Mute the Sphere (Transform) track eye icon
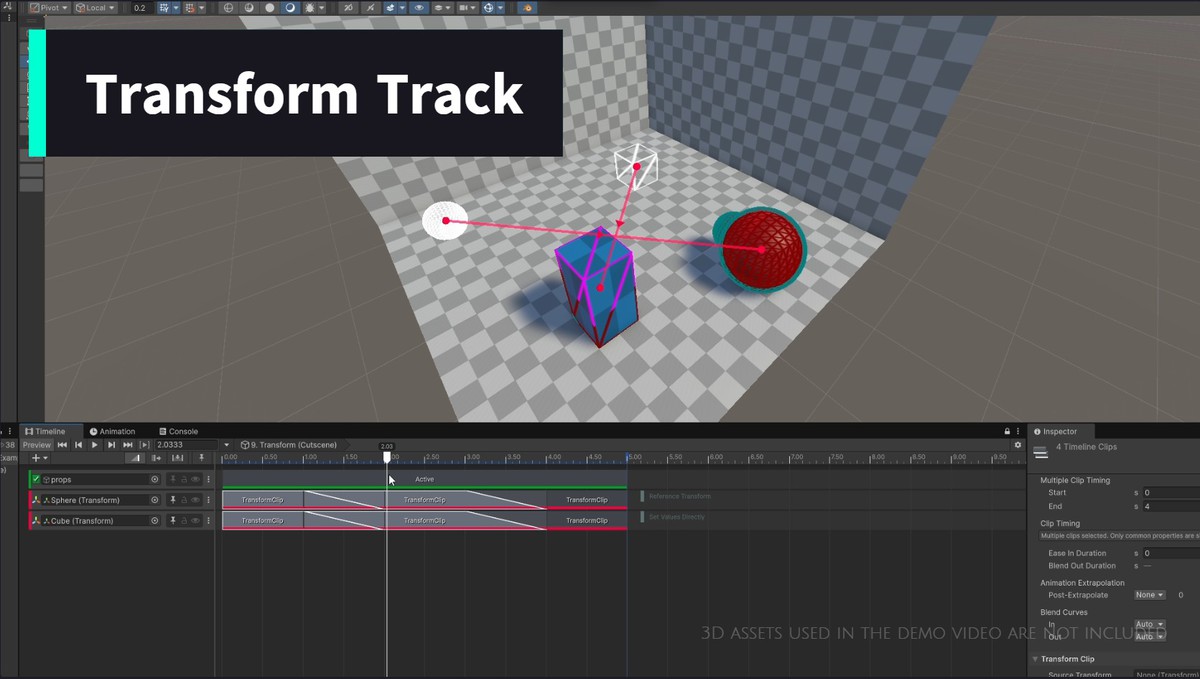This screenshot has width=1200, height=679. [195, 500]
